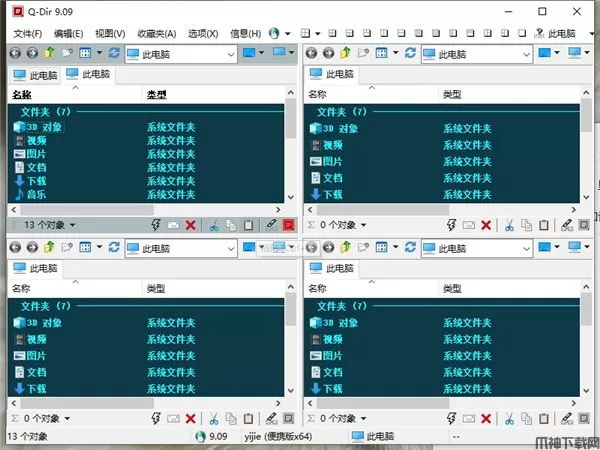Open the 信息(H) menu
600x450 pixels.
(x=245, y=34)
